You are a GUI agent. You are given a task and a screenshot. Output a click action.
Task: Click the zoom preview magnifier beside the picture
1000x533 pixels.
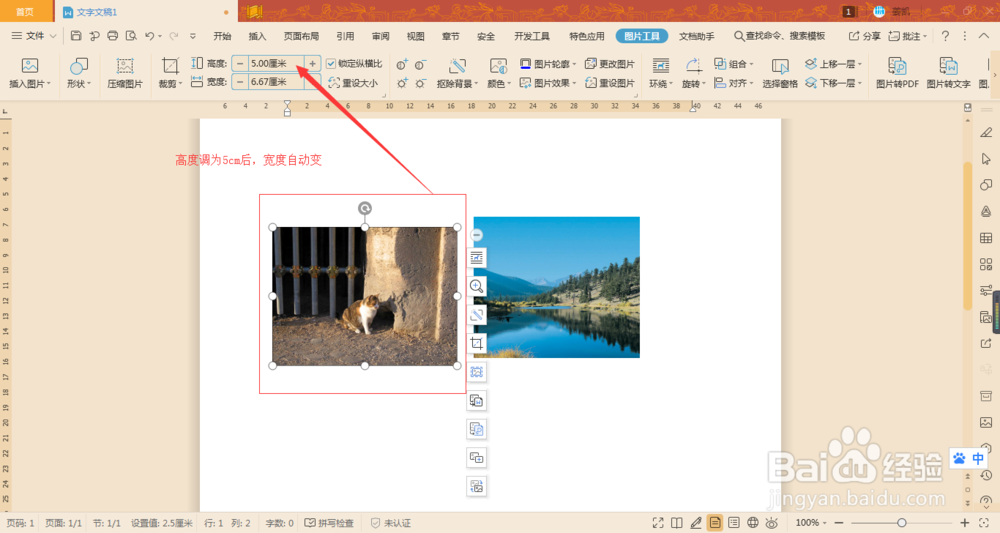[476, 286]
